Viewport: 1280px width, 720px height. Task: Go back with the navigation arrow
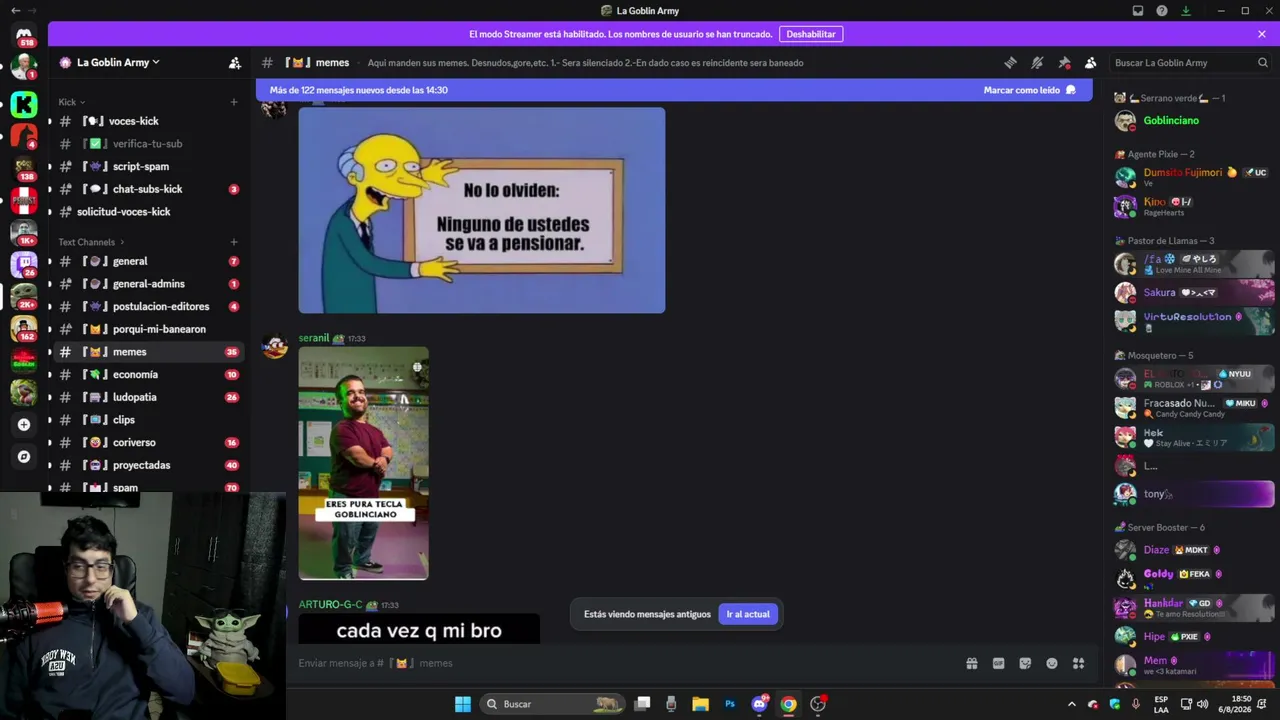coord(15,11)
